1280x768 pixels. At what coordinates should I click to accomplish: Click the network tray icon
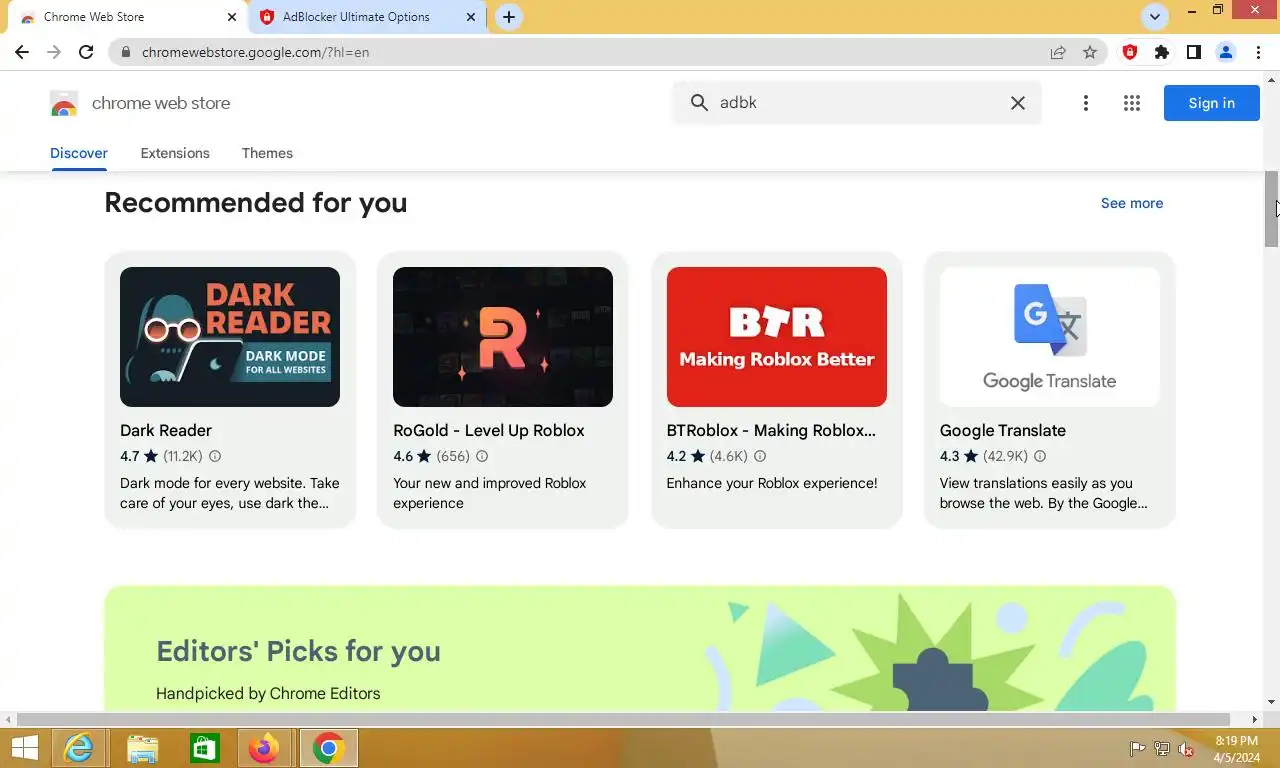[x=1162, y=749]
